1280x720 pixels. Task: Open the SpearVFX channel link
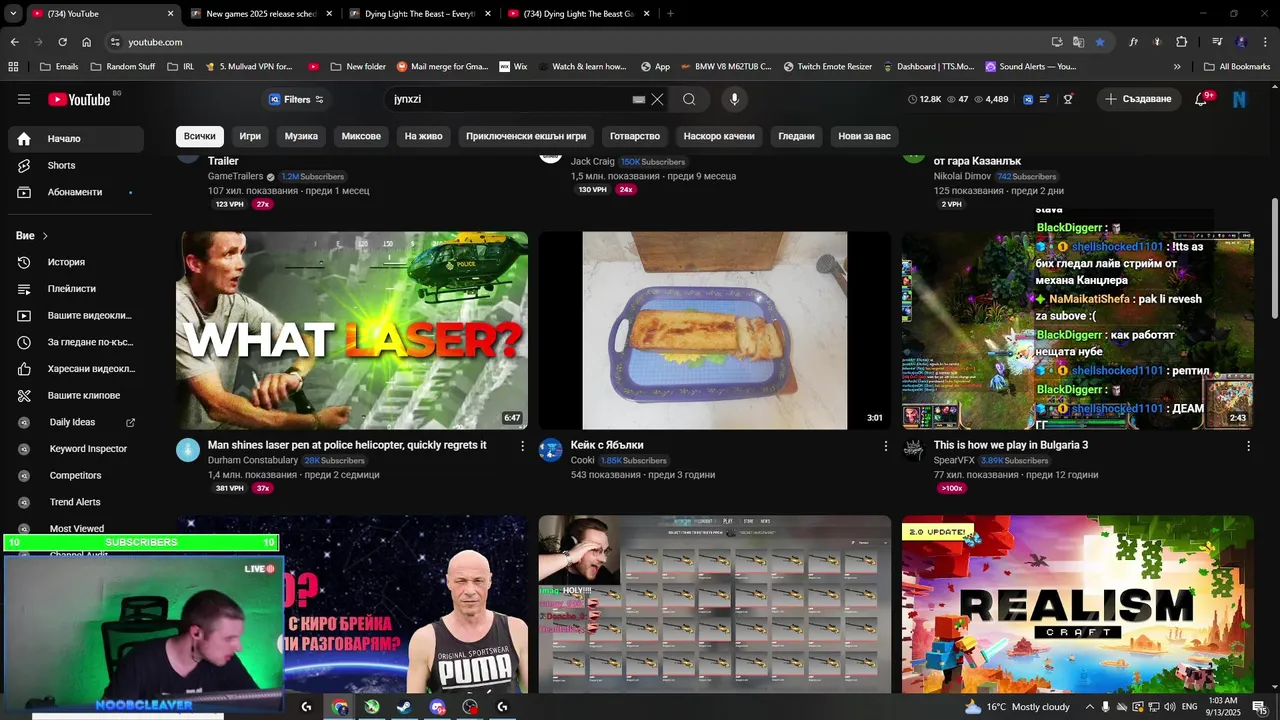pos(954,460)
